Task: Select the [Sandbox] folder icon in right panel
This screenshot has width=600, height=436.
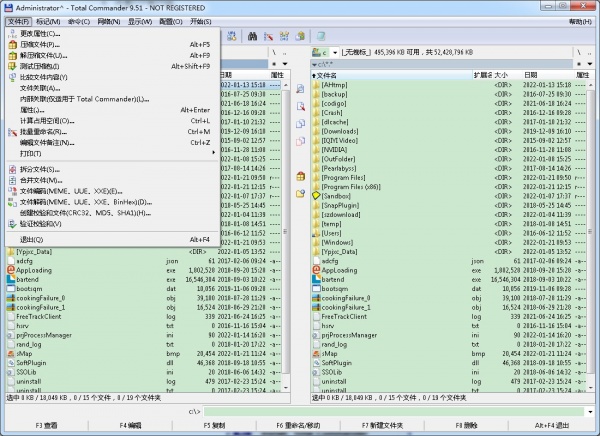Action: [x=315, y=197]
